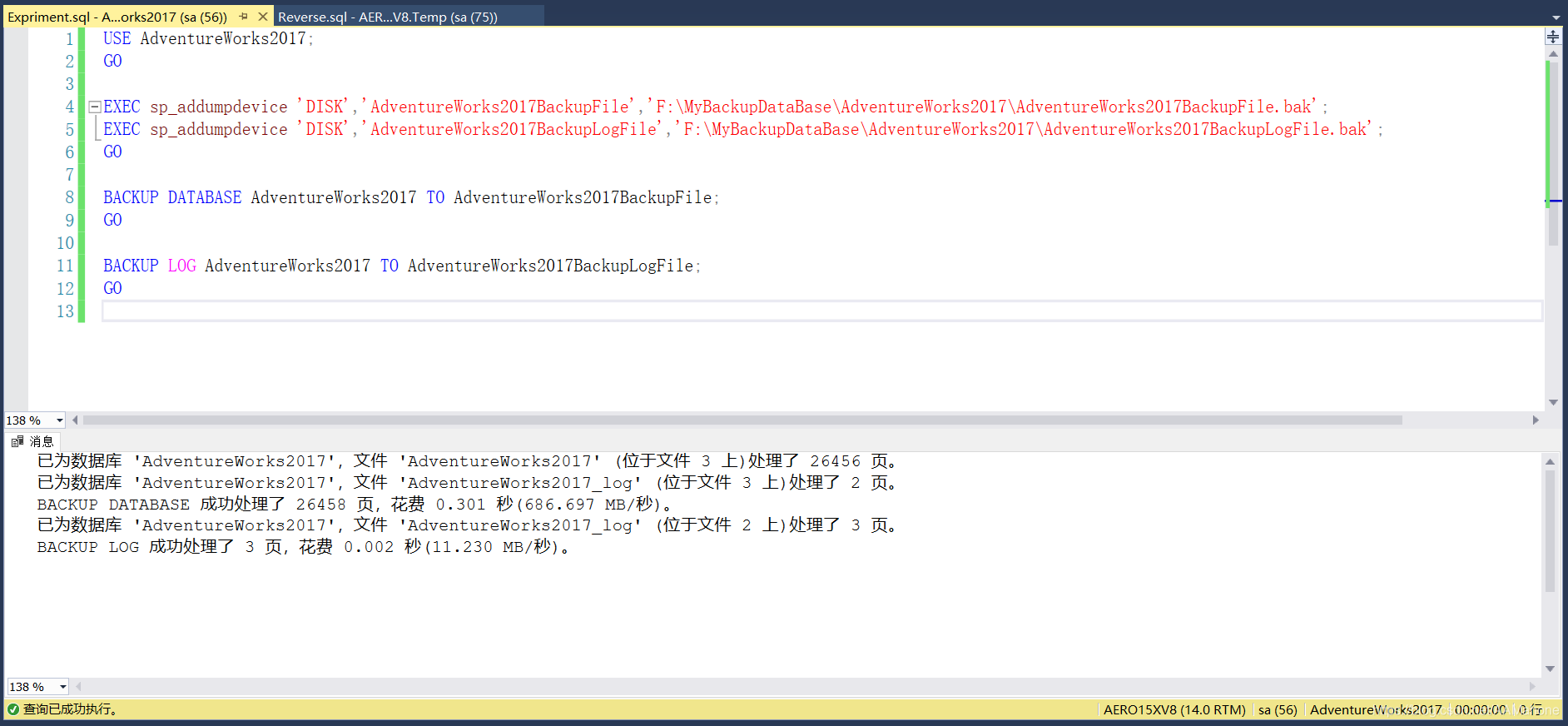1568x726 pixels.
Task: Click the 查询已成功执行 status text
Action: [72, 709]
